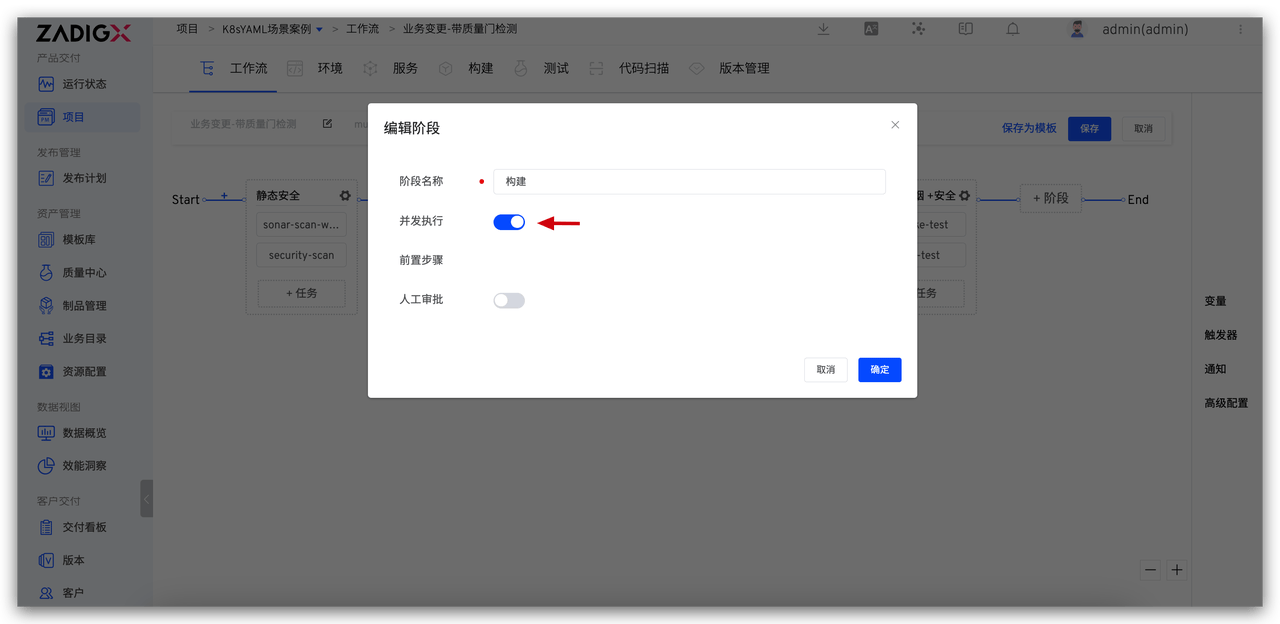
Task: Click gear icon on 静态安全 stage
Action: click(345, 196)
